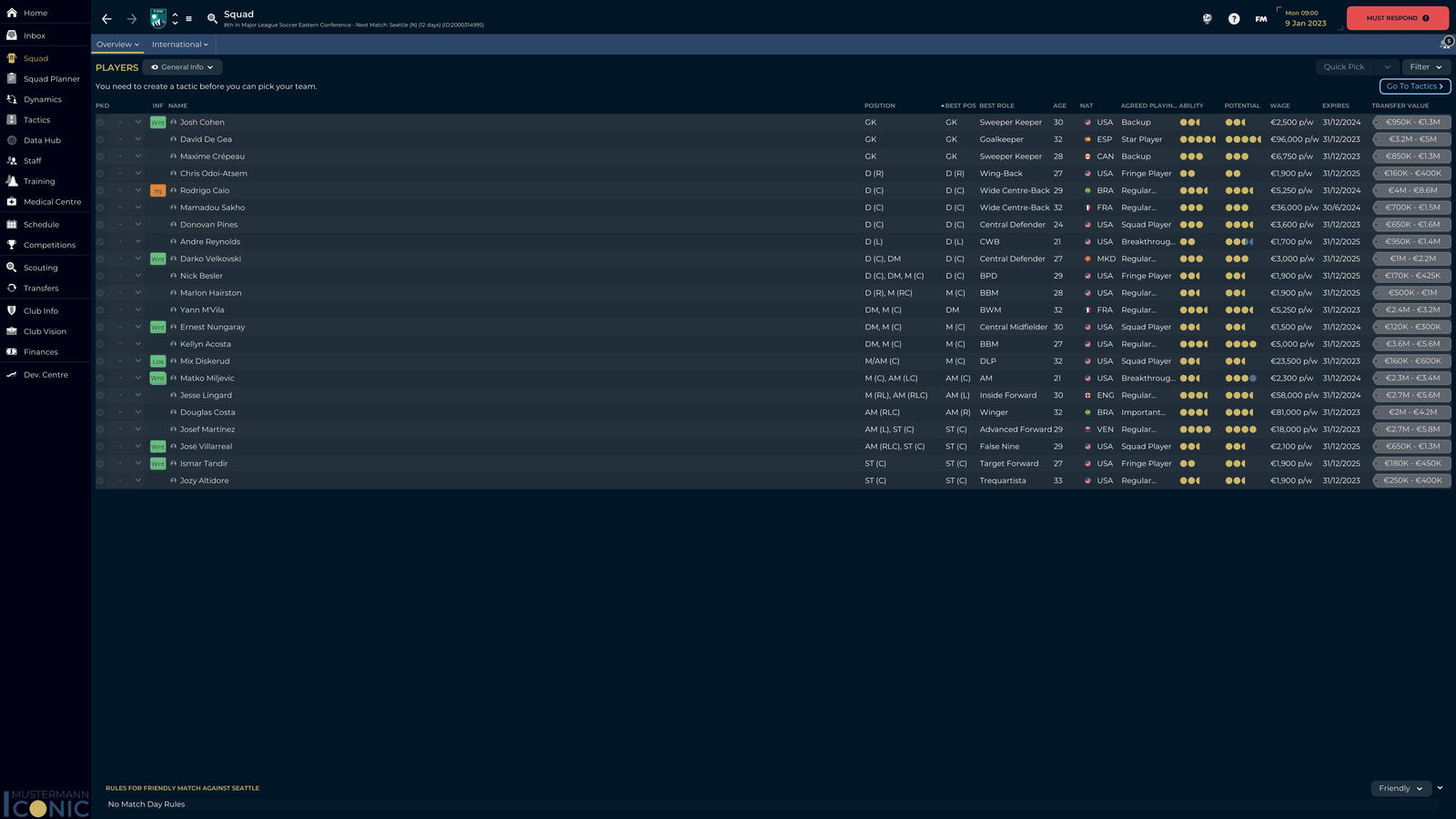
Task: Open the Medical Centre sidebar icon
Action: coord(12,202)
